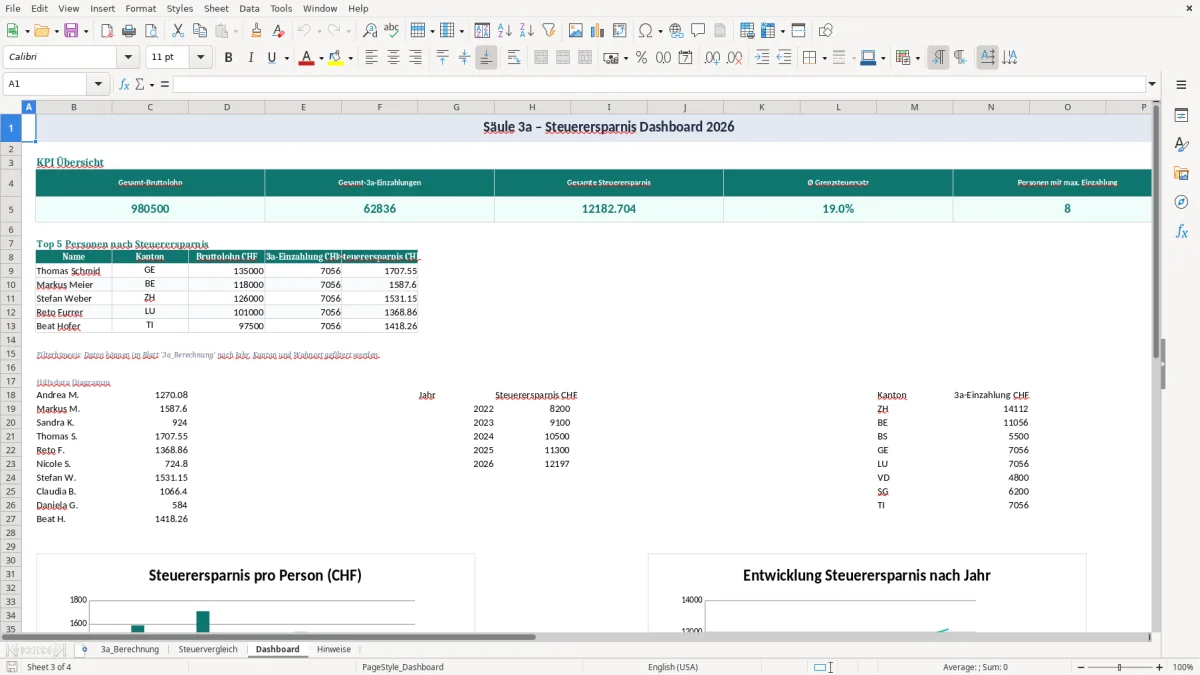Toggle Bold formatting
The width and height of the screenshot is (1200, 675).
point(228,58)
